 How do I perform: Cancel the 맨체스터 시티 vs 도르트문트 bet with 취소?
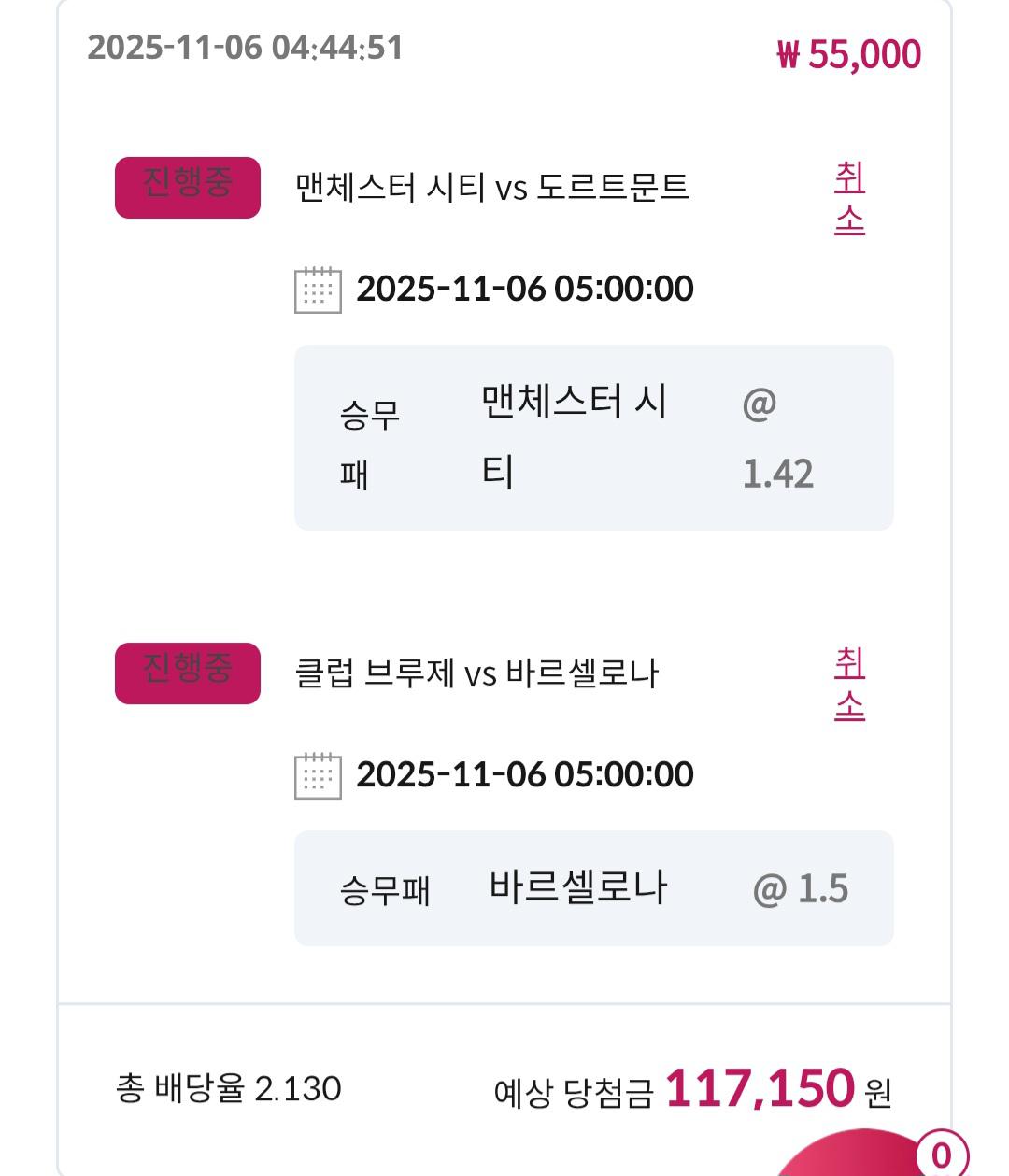pos(849,198)
